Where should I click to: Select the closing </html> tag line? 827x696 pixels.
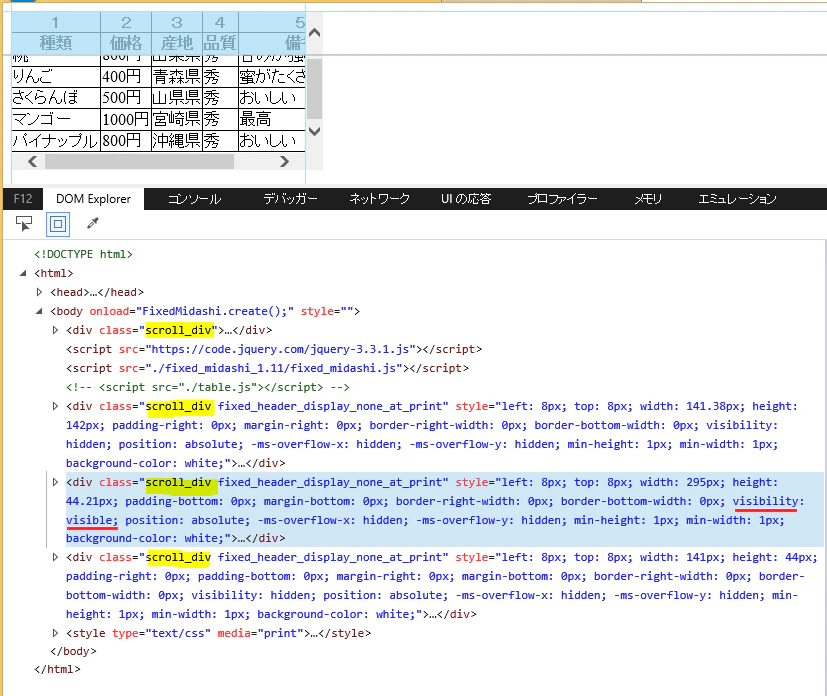click(x=57, y=669)
